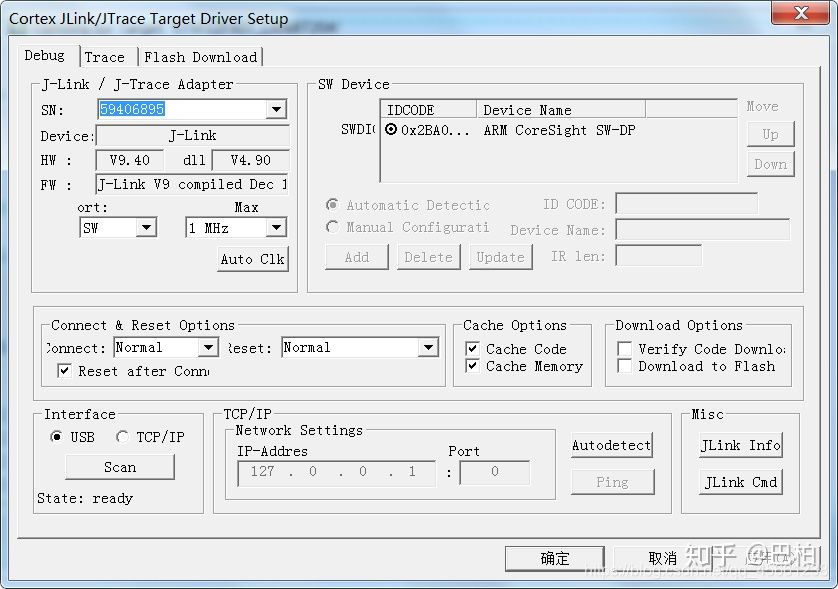This screenshot has height=589, width=838.
Task: Expand the Connect Normal dropdown
Action: (208, 348)
